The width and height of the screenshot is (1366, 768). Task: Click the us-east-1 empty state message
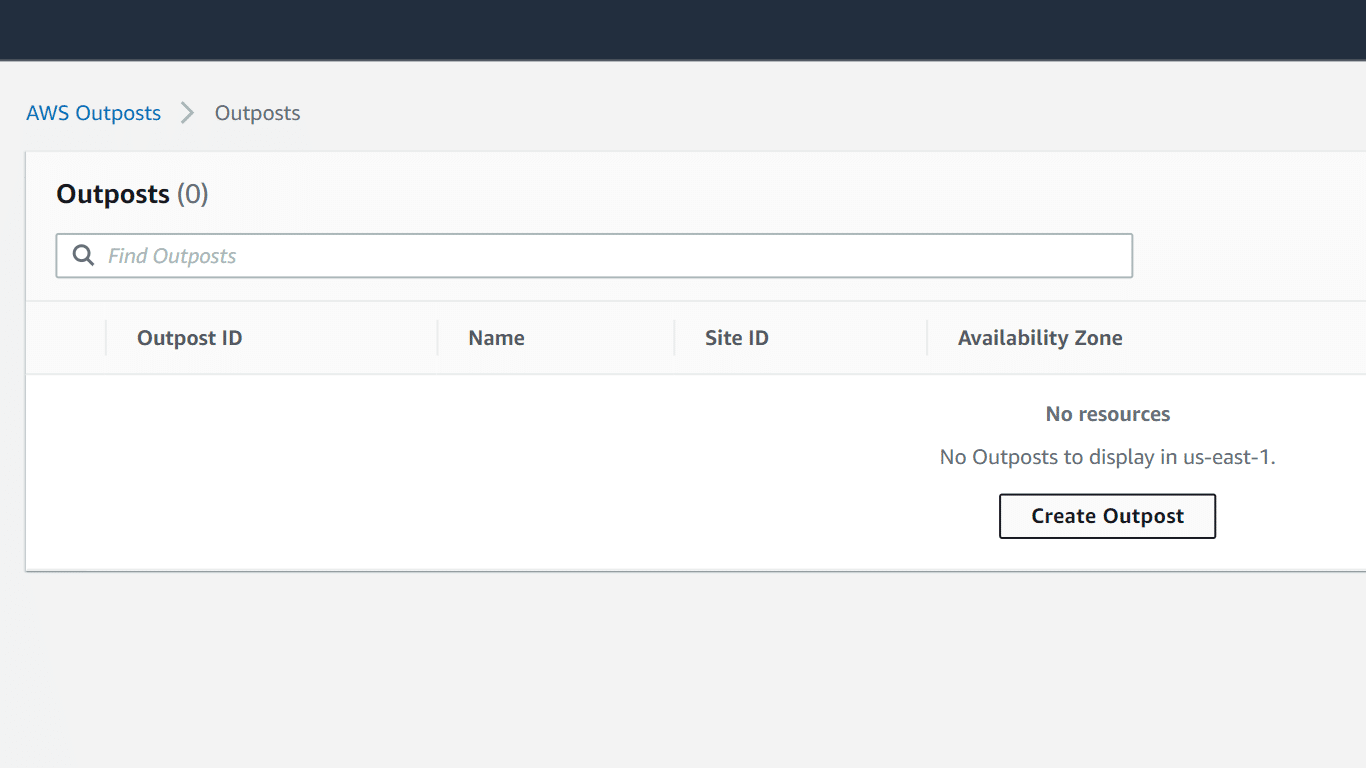1107,456
